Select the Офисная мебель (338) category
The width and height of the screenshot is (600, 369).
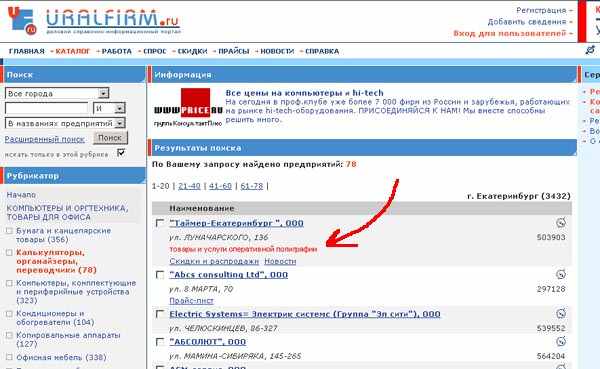[x=61, y=358]
